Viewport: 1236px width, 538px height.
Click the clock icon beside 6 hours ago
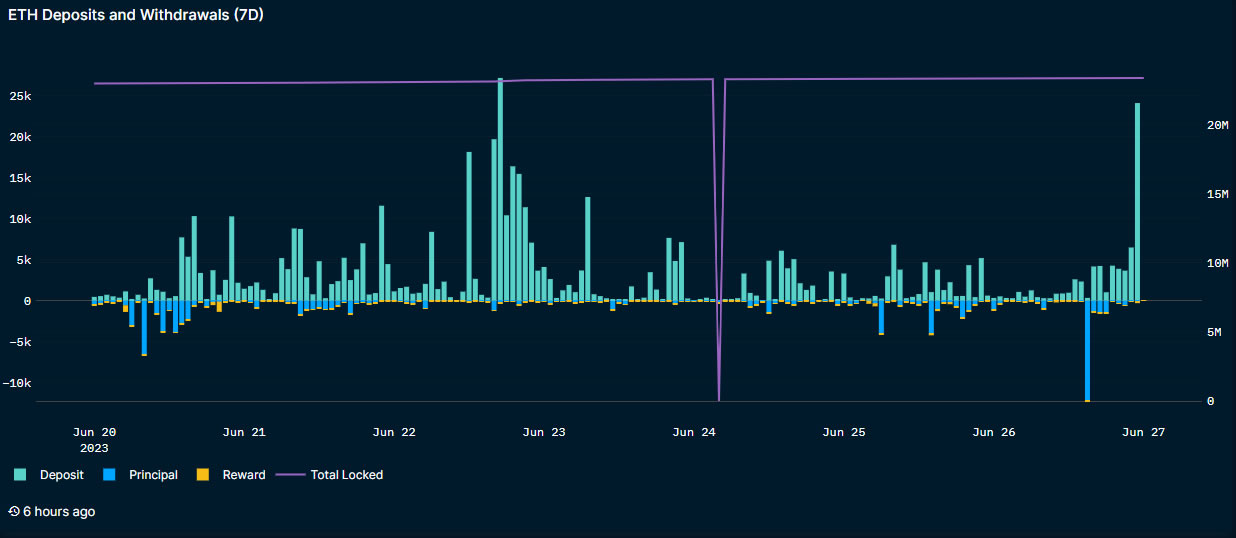pyautogui.click(x=14, y=511)
